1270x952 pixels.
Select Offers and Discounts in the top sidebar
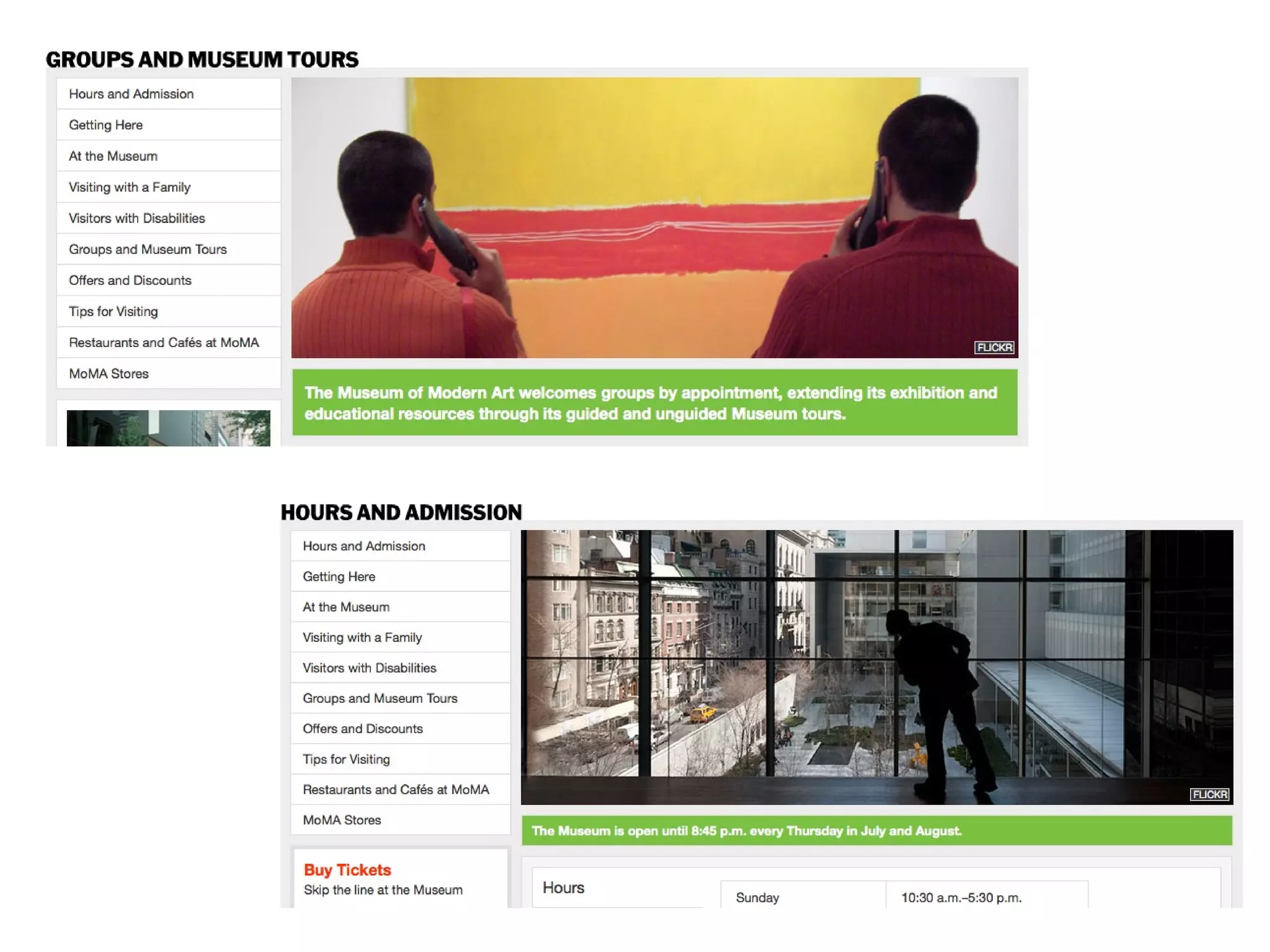pos(130,280)
